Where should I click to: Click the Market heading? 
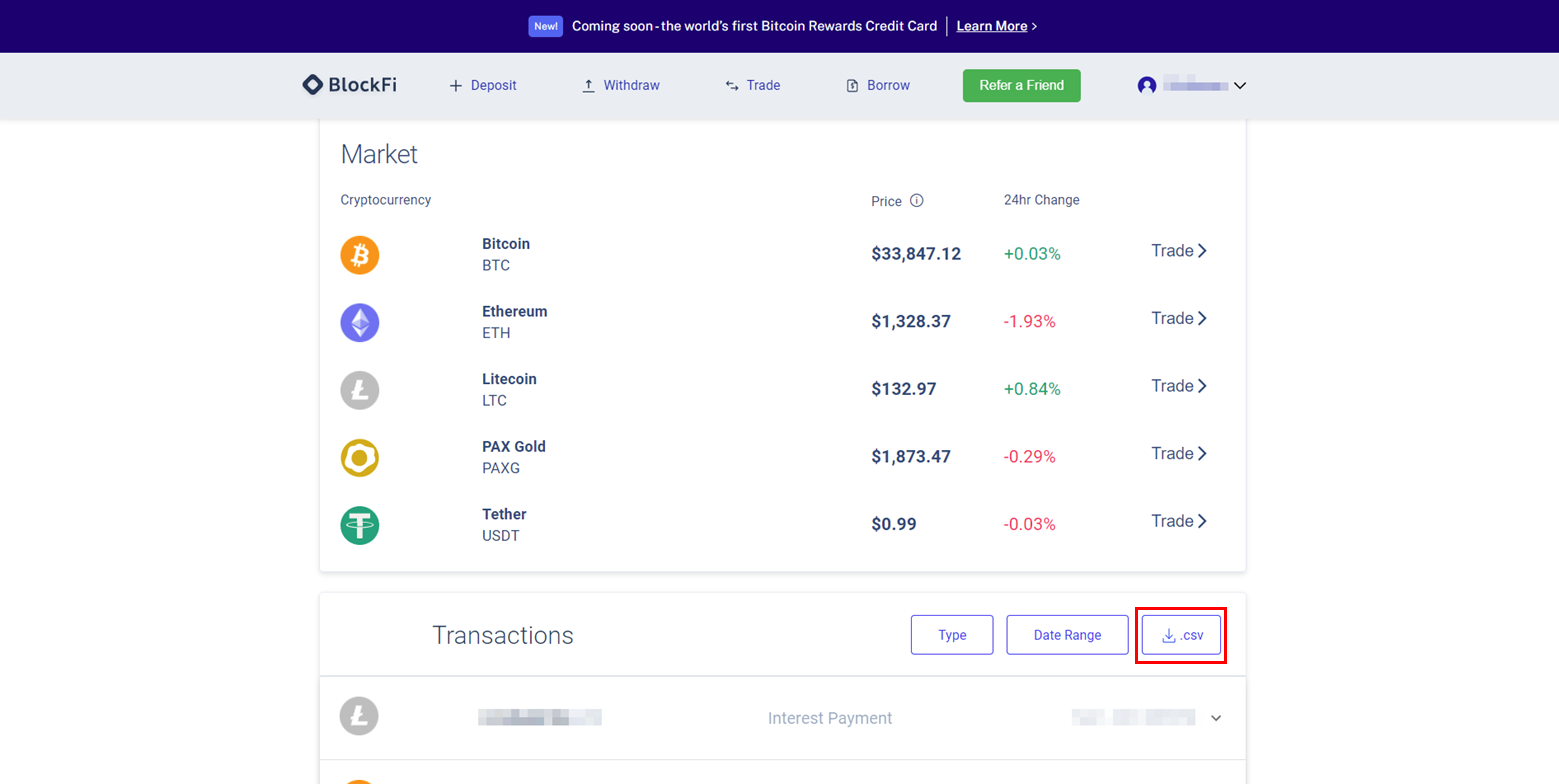pyautogui.click(x=379, y=154)
